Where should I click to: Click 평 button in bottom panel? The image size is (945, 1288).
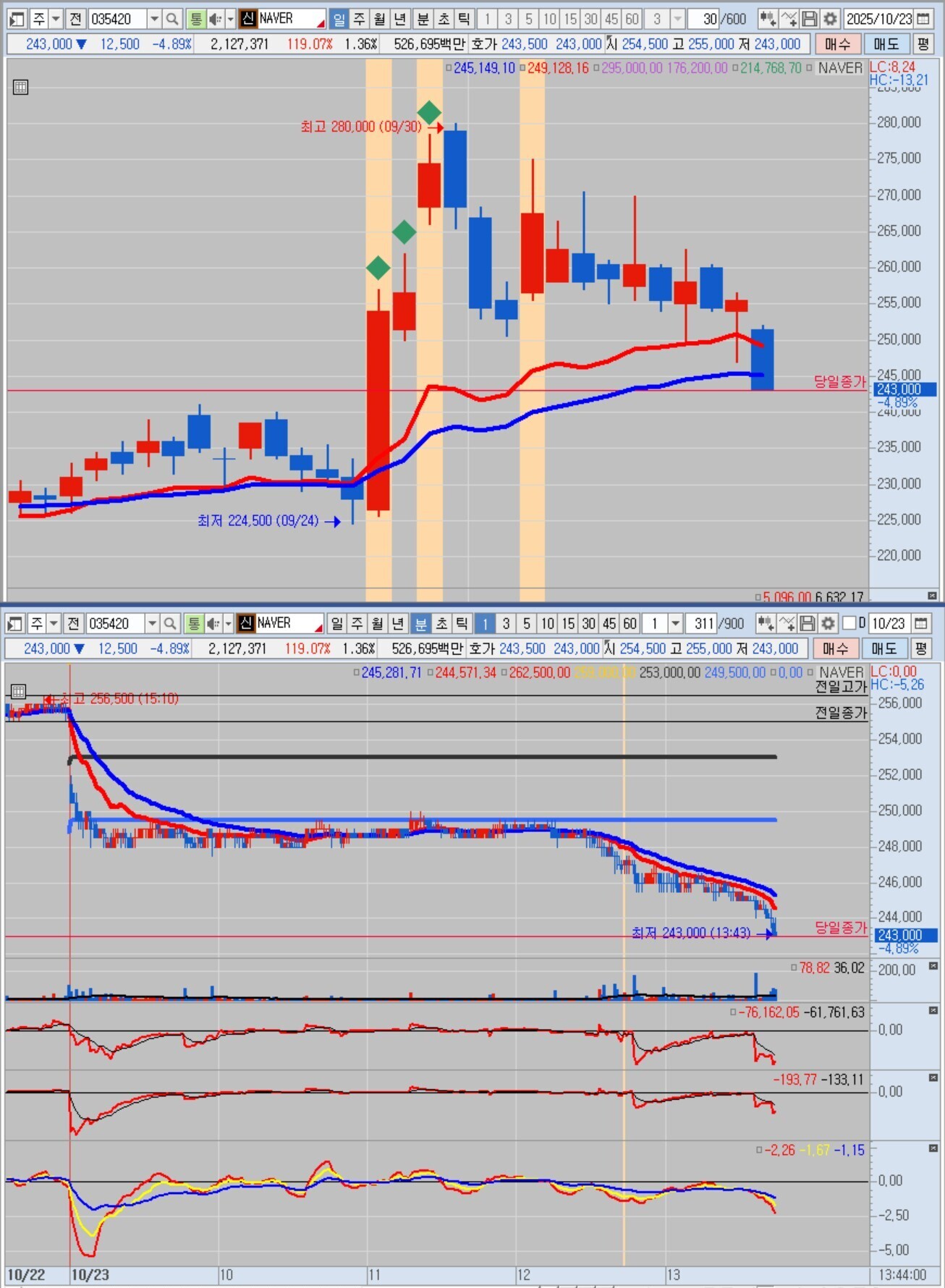(x=920, y=648)
